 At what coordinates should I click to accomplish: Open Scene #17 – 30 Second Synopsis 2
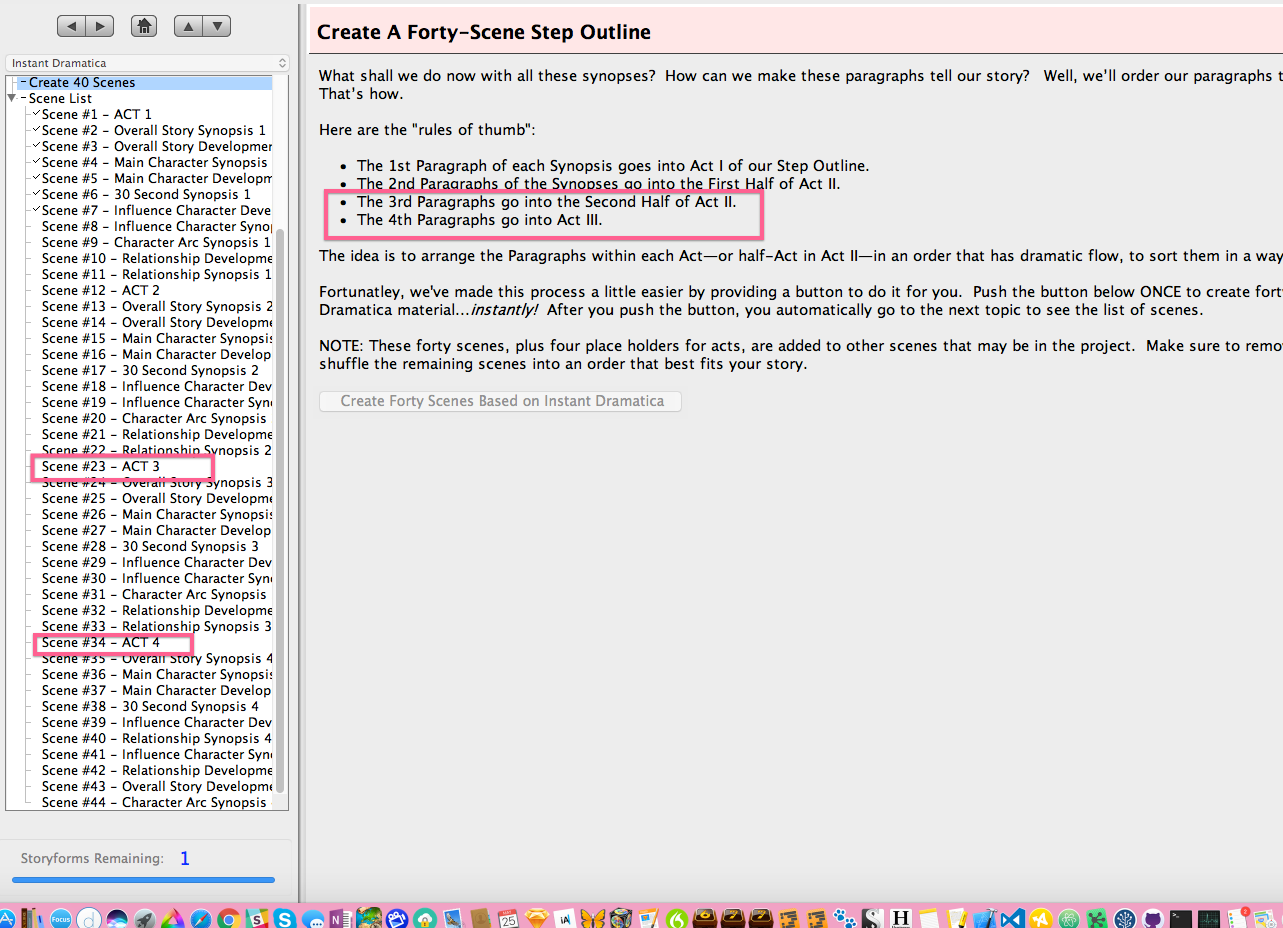click(150, 370)
